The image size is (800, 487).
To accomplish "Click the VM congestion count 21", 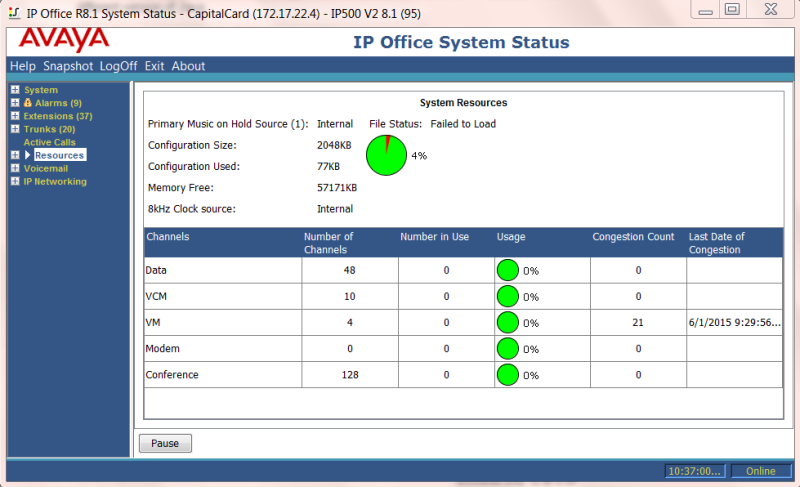I will (638, 323).
